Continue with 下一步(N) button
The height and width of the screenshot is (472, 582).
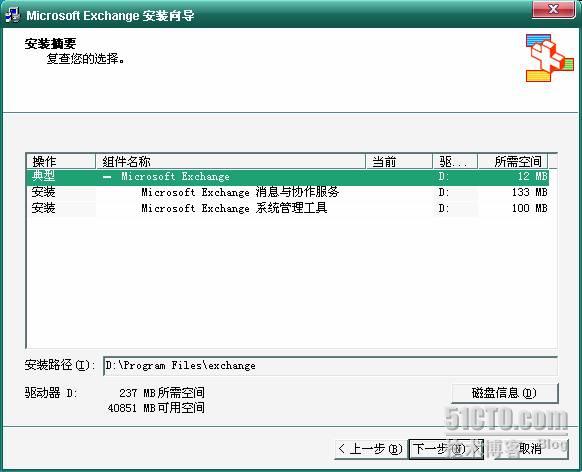446,449
